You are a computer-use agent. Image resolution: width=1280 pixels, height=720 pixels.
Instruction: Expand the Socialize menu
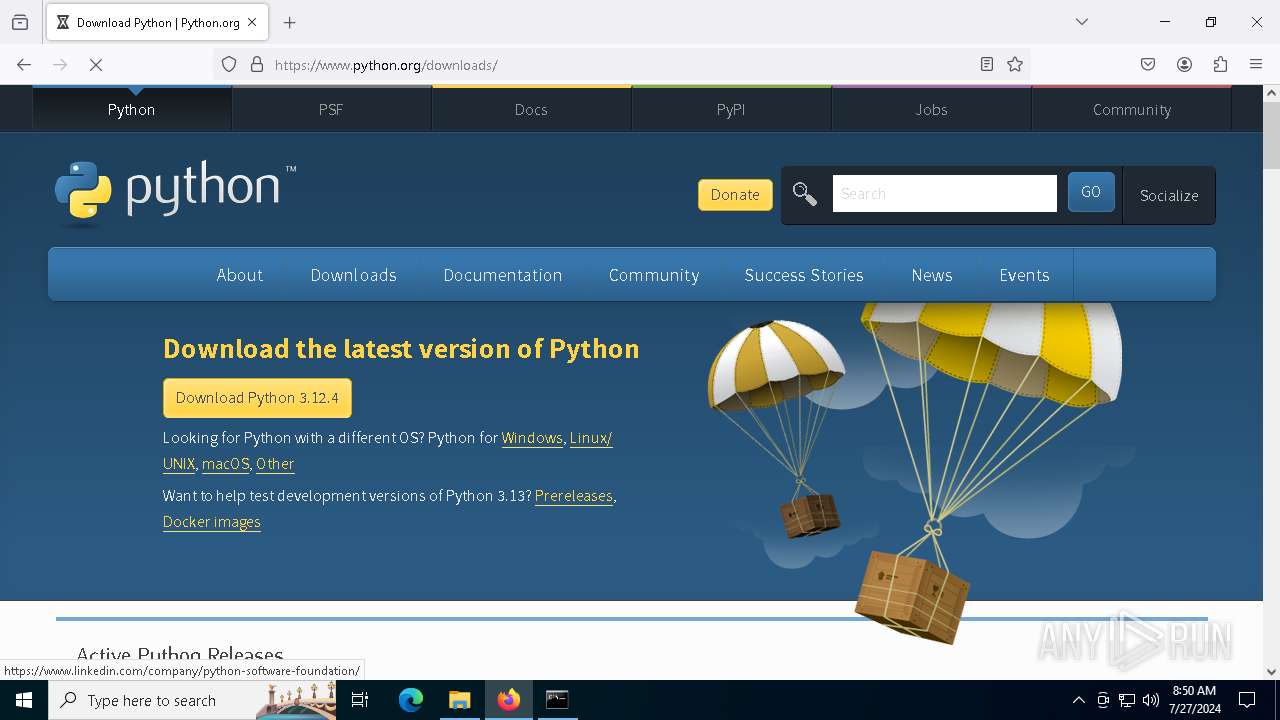tap(1169, 195)
